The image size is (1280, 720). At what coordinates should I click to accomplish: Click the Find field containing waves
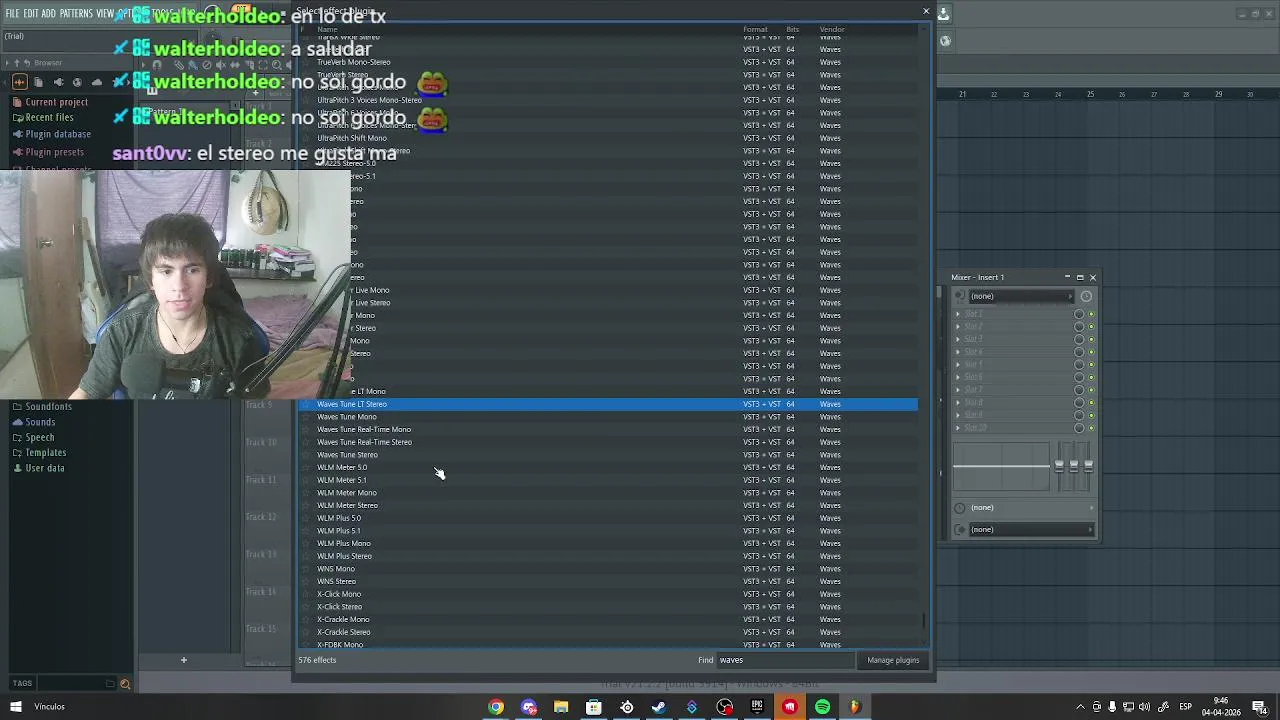[x=785, y=660]
